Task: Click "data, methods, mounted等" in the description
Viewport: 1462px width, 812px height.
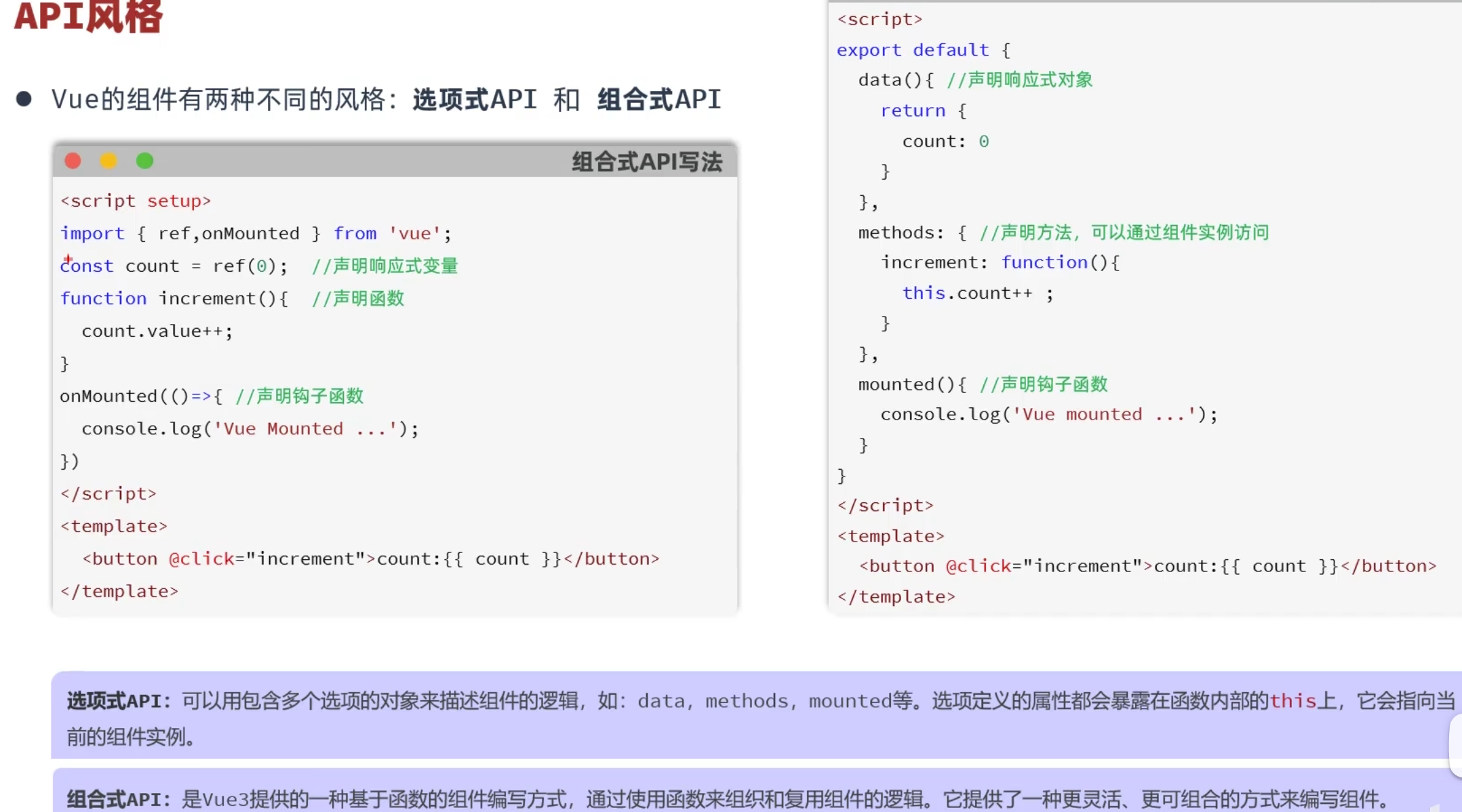Action: pyautogui.click(x=775, y=702)
